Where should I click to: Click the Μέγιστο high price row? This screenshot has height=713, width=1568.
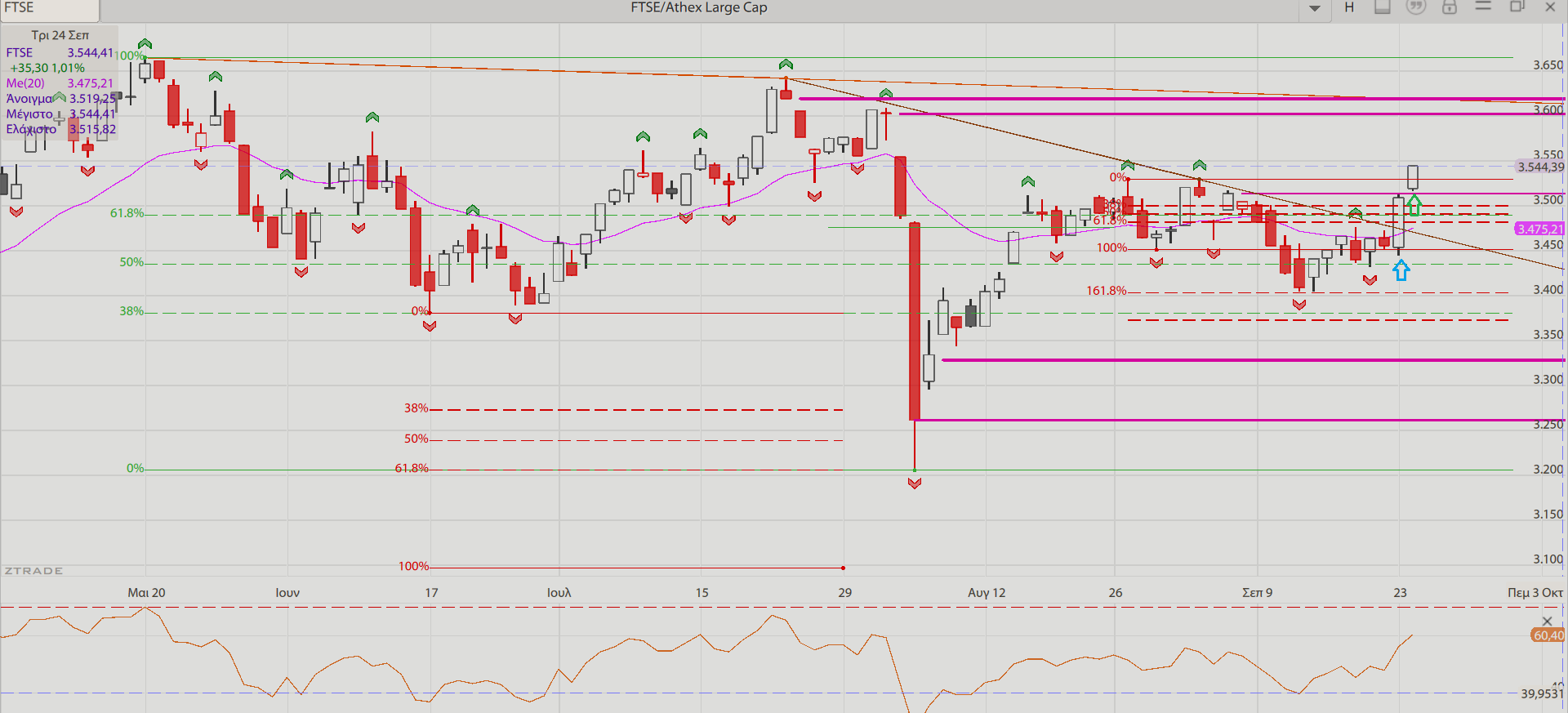coord(60,114)
